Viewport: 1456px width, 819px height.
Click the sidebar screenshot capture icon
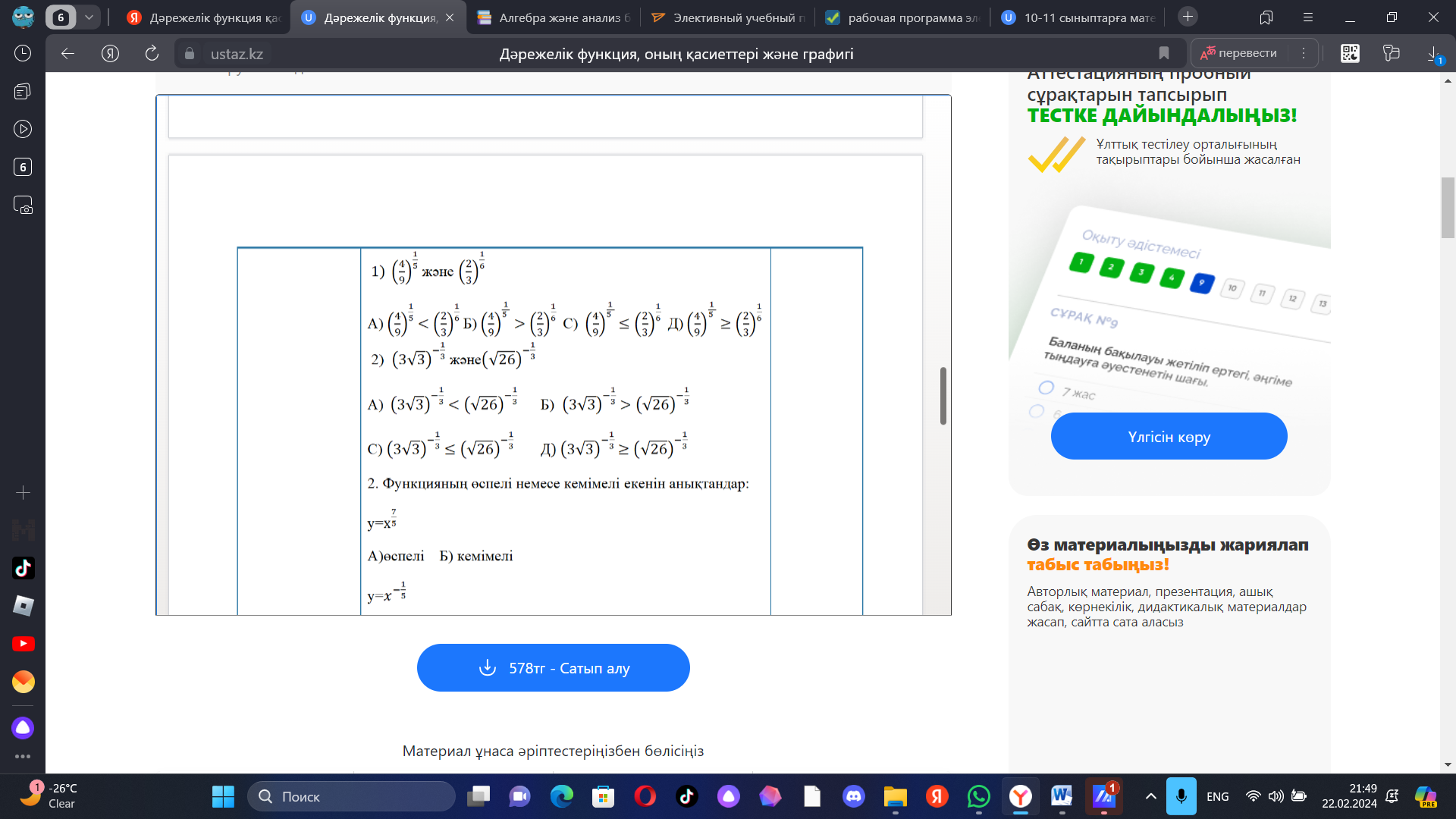23,206
